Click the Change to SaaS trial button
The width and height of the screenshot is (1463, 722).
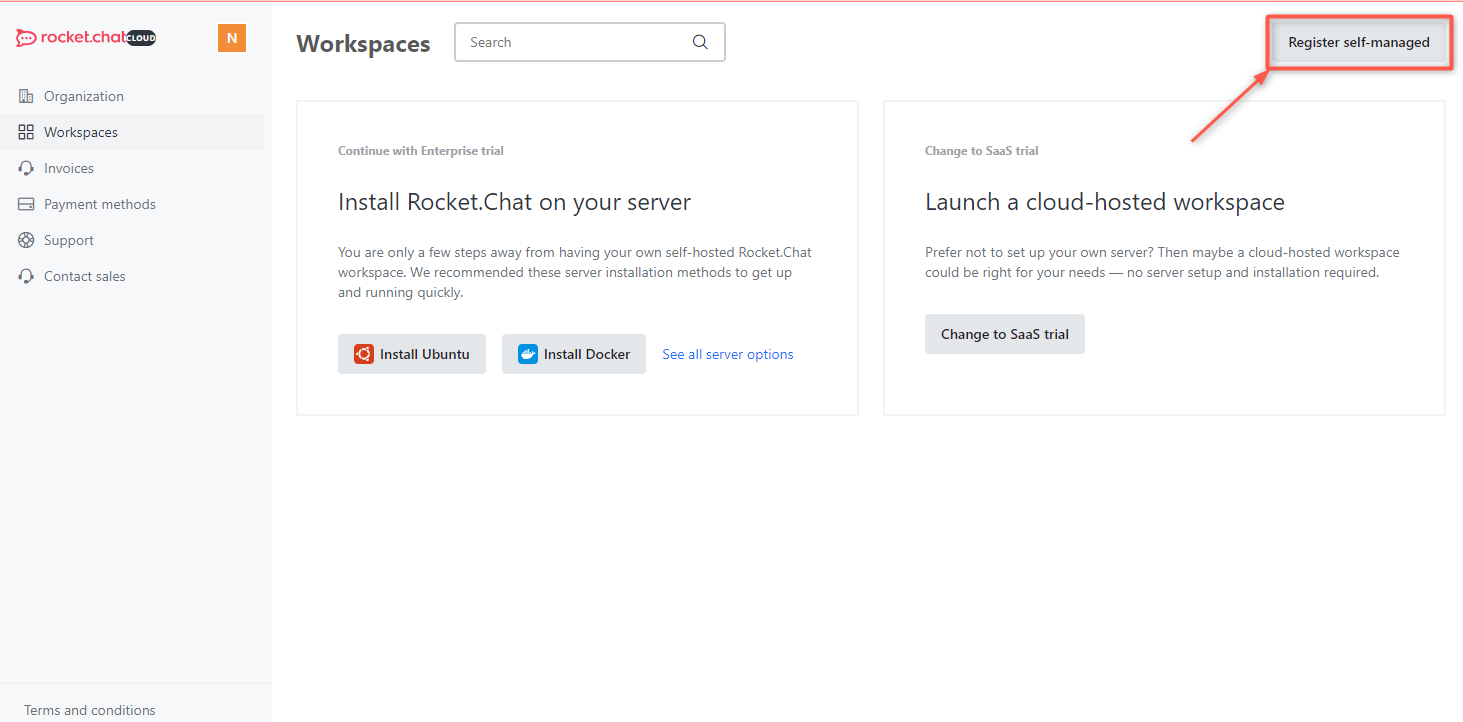[x=1005, y=334]
